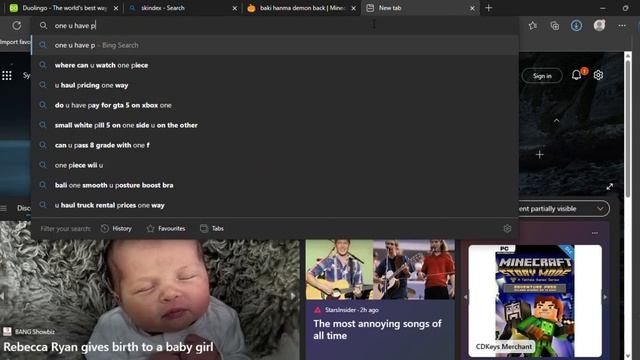The image size is (640, 360).
Task: Go to previous Minecraft ad slide arrow
Action: coord(466,297)
